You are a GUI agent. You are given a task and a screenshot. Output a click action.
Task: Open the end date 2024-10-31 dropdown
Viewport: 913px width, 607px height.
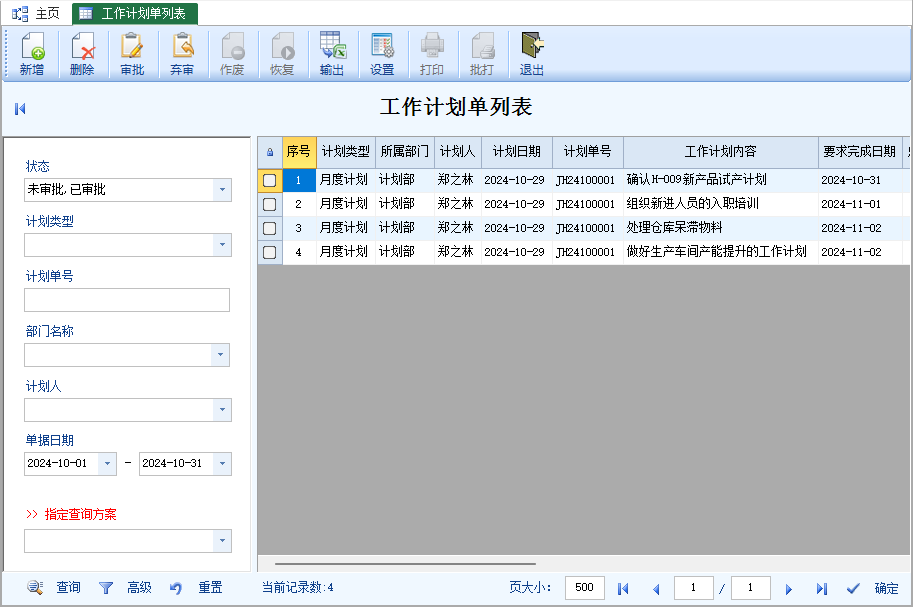[x=222, y=464]
